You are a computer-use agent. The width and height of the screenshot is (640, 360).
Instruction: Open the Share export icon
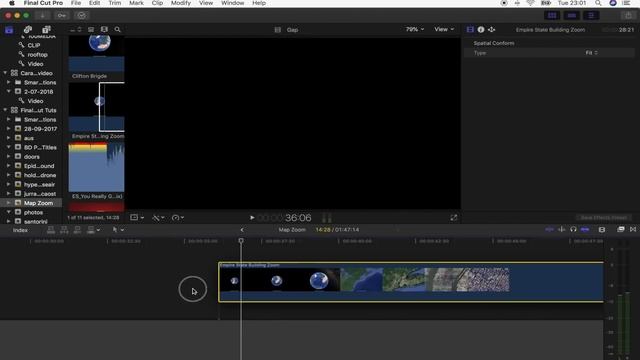(629, 16)
